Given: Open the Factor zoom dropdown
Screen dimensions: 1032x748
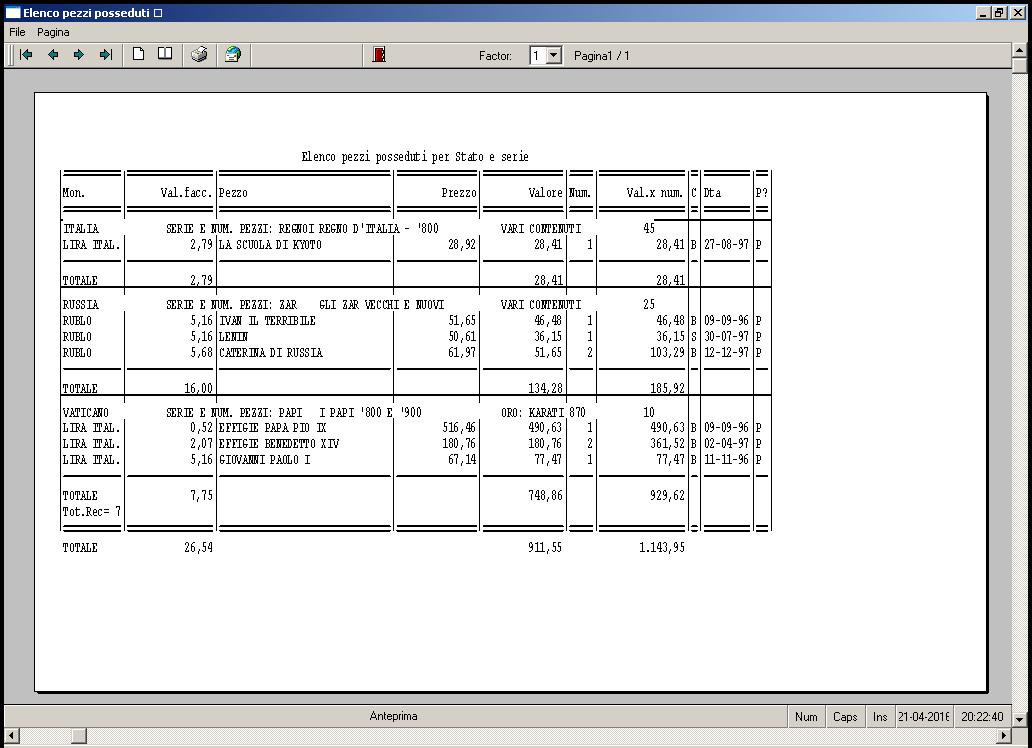Looking at the screenshot, I should 554,56.
